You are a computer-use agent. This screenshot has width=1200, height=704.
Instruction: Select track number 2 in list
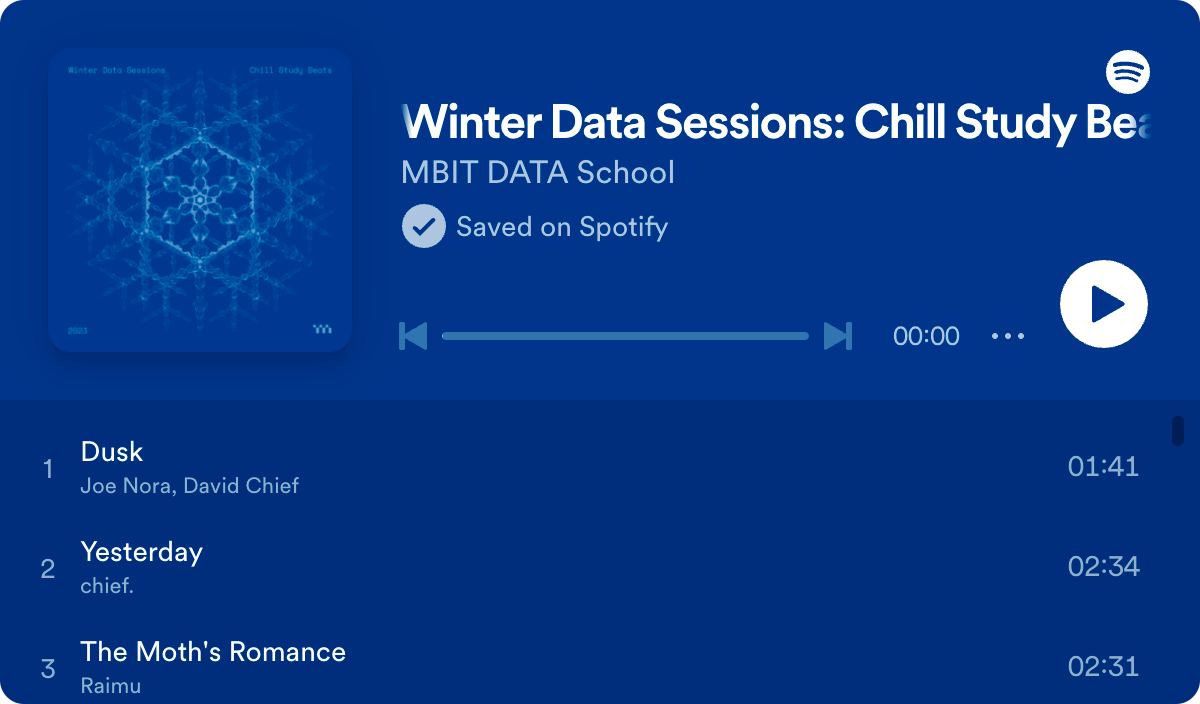tap(48, 569)
